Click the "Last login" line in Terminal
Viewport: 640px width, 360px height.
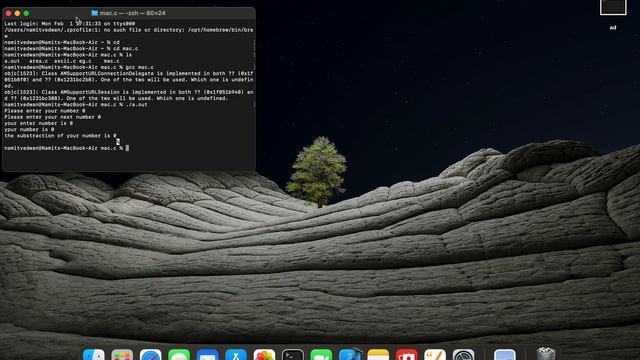tap(69, 24)
